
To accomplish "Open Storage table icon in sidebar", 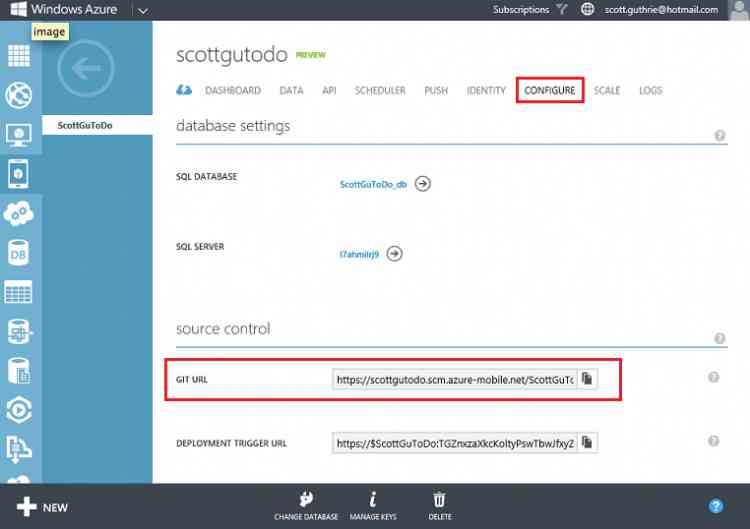I will [18, 292].
